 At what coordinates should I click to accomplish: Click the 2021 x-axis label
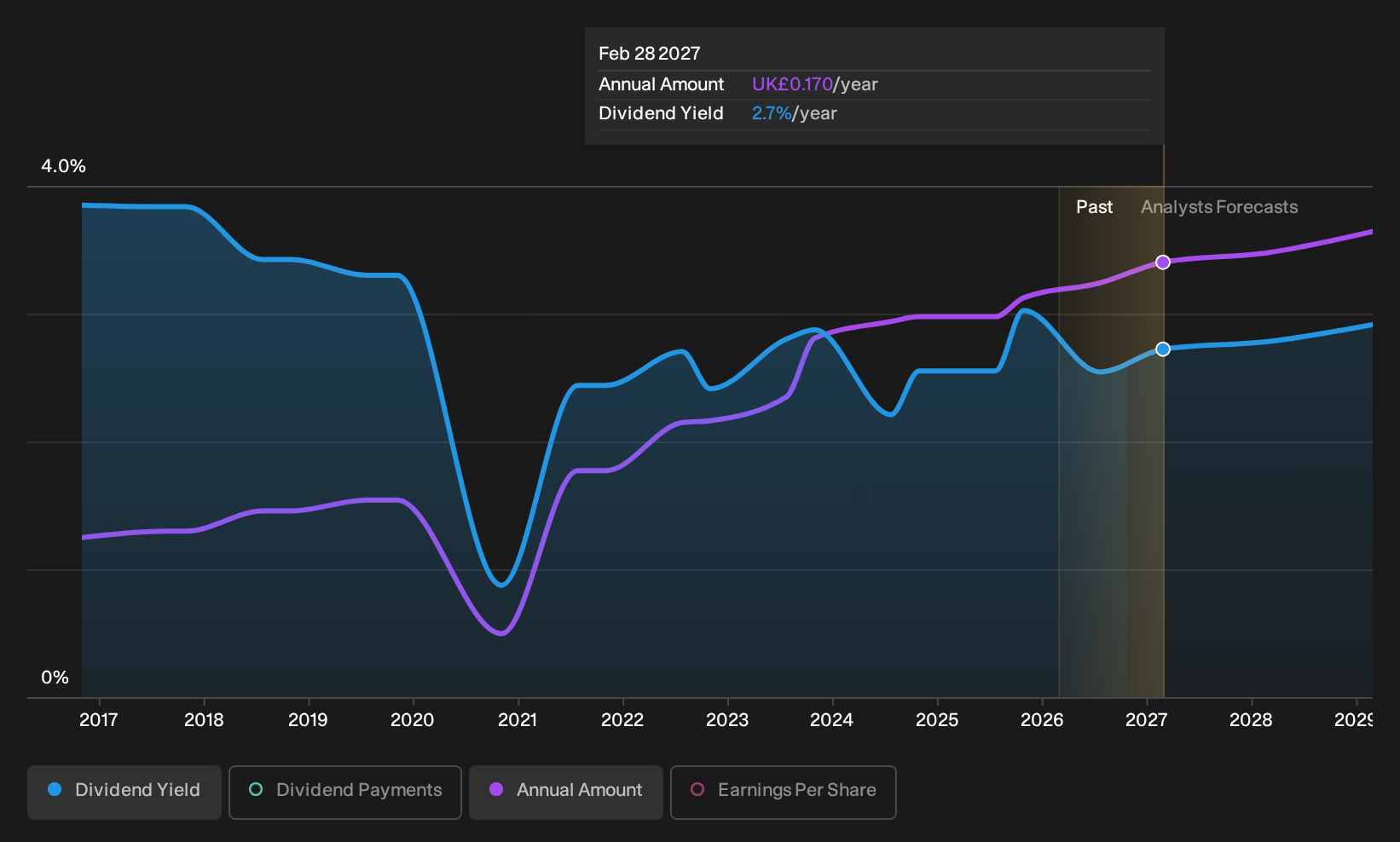coord(518,720)
